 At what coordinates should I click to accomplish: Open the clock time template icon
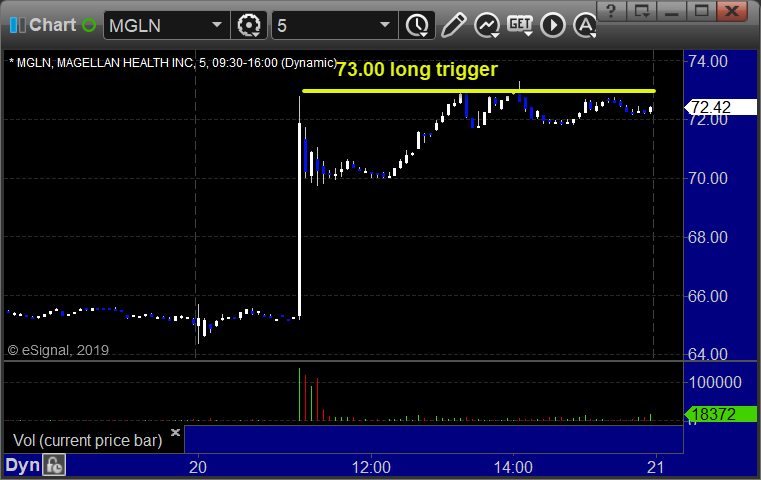coord(417,25)
